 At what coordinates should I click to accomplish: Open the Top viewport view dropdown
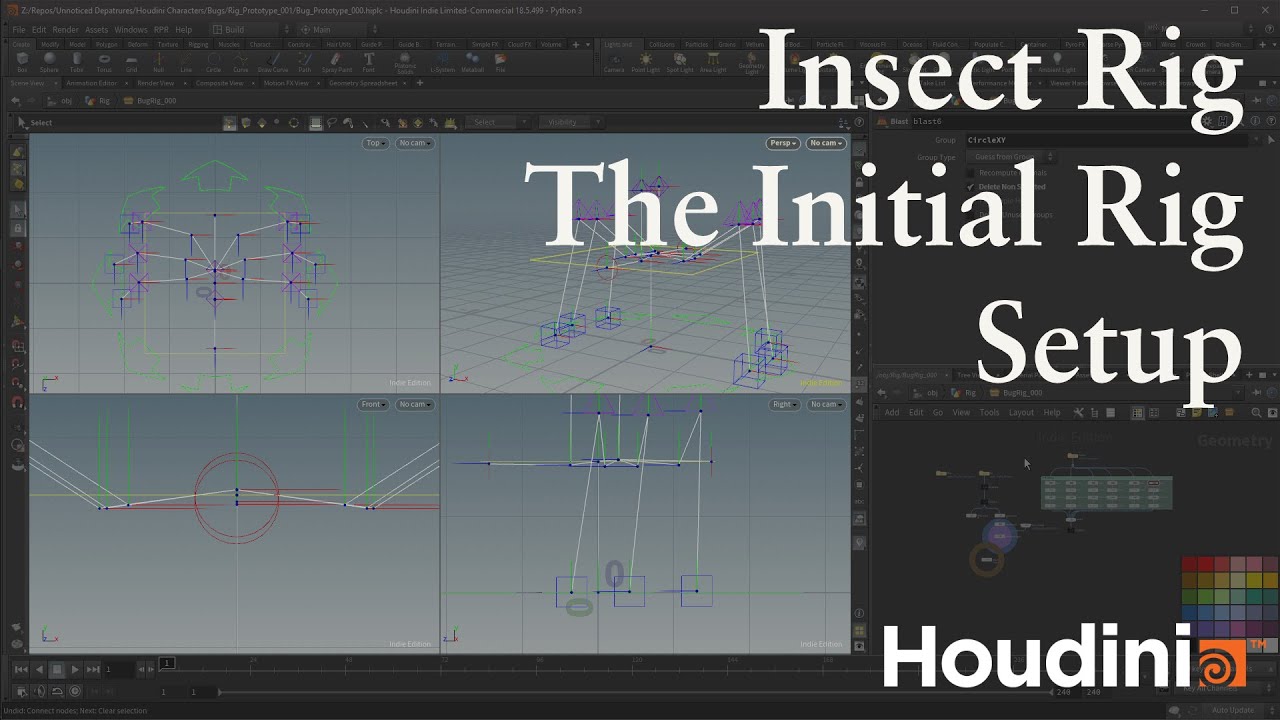tap(375, 144)
